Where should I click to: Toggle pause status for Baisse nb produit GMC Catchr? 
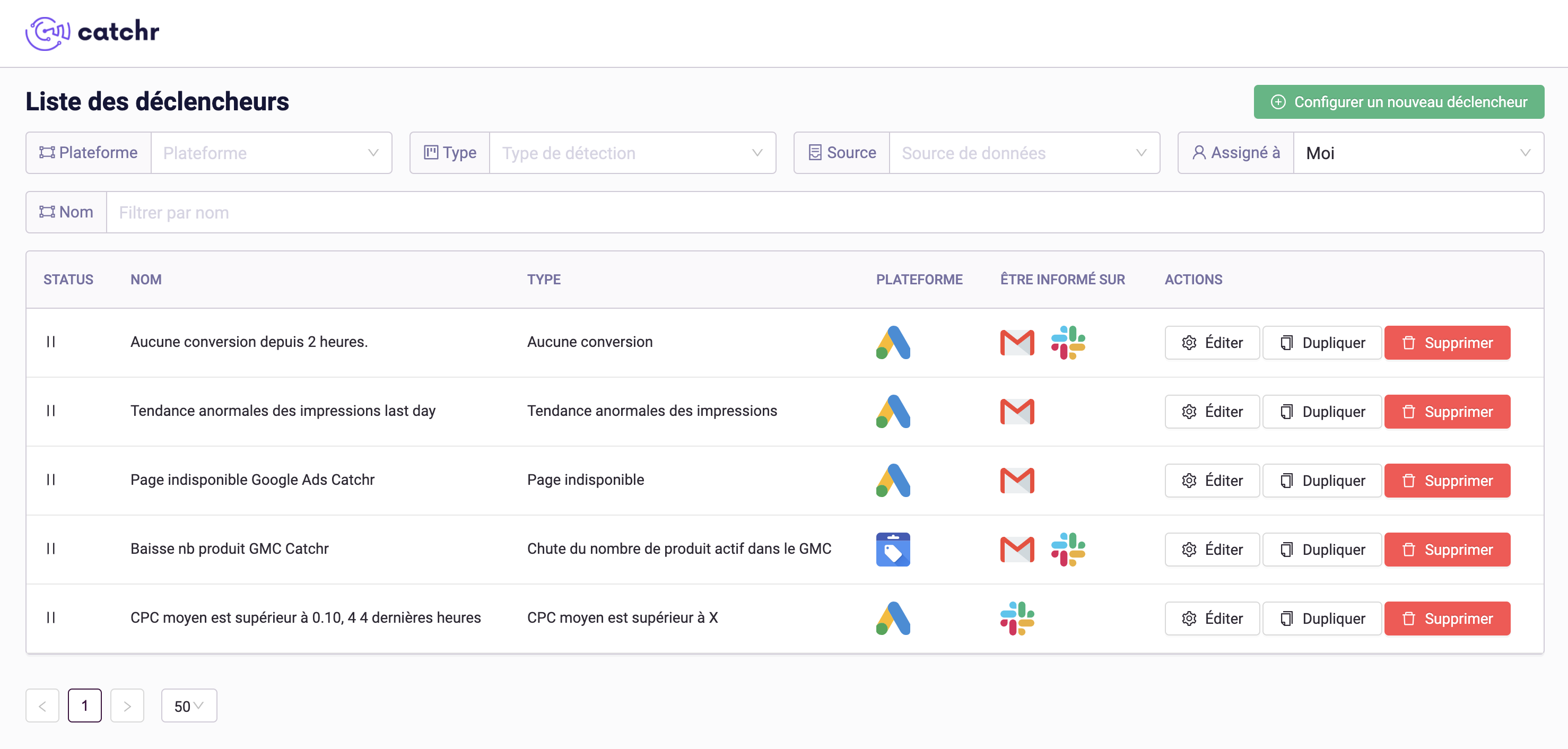click(51, 548)
